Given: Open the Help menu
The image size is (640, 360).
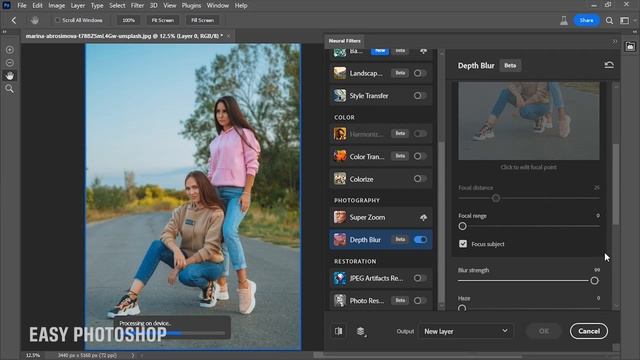Looking at the screenshot, I should (x=241, y=5).
